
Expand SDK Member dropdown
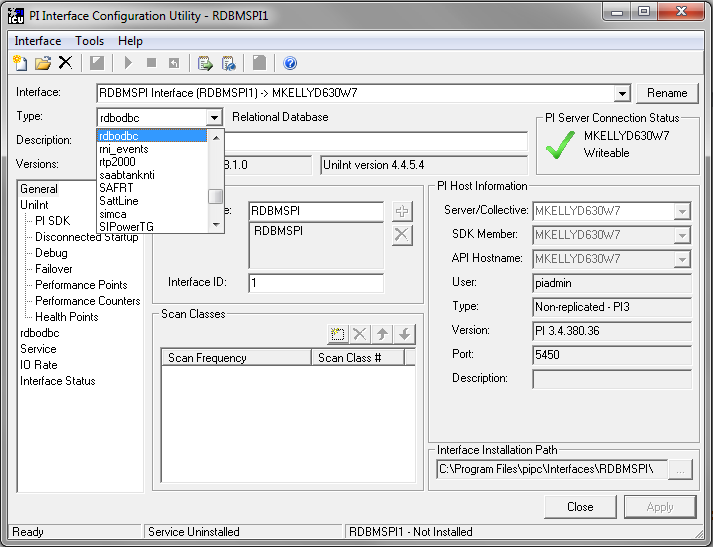(682, 235)
